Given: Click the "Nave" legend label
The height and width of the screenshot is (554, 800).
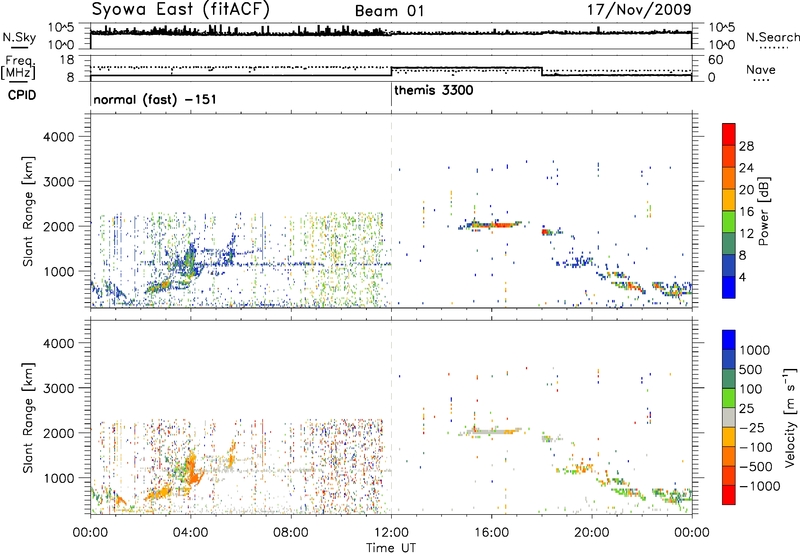Looking at the screenshot, I should [x=761, y=69].
